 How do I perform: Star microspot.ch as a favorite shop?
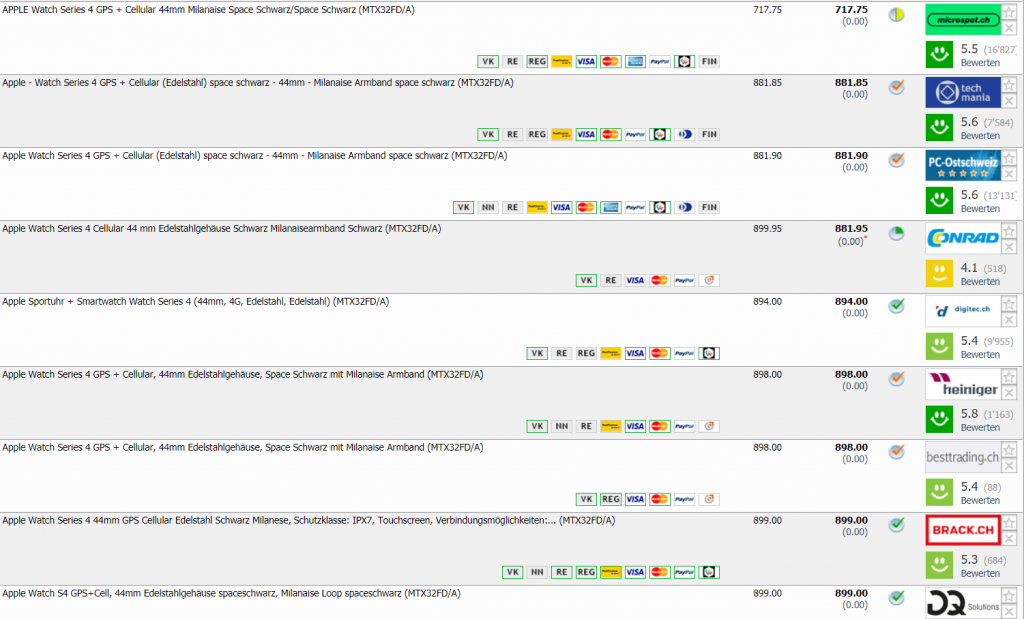(x=1009, y=12)
